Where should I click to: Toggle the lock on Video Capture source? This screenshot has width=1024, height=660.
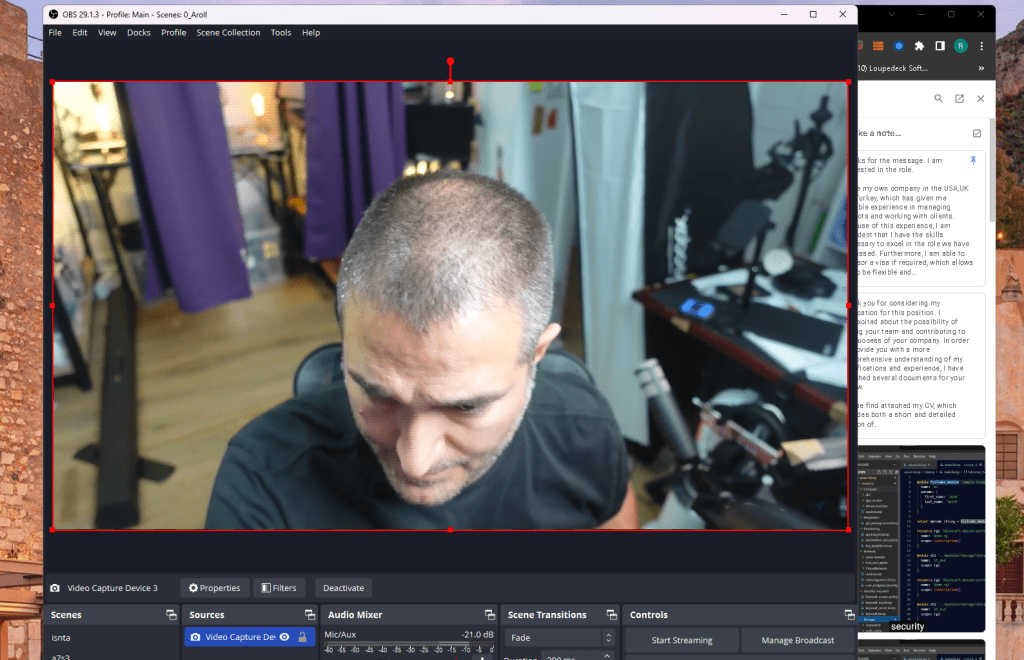tap(302, 636)
